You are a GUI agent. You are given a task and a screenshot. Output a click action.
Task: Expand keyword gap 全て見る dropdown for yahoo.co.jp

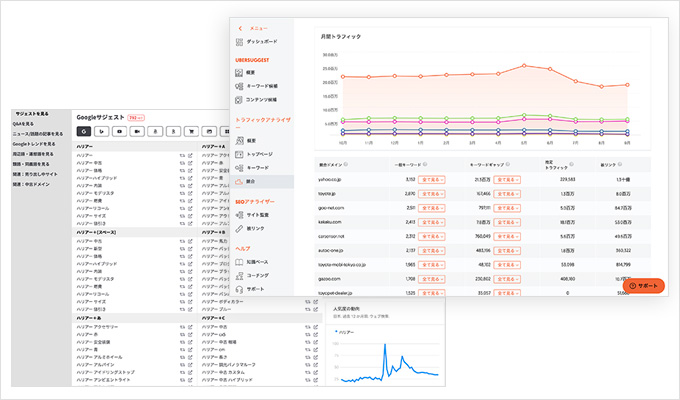[507, 180]
